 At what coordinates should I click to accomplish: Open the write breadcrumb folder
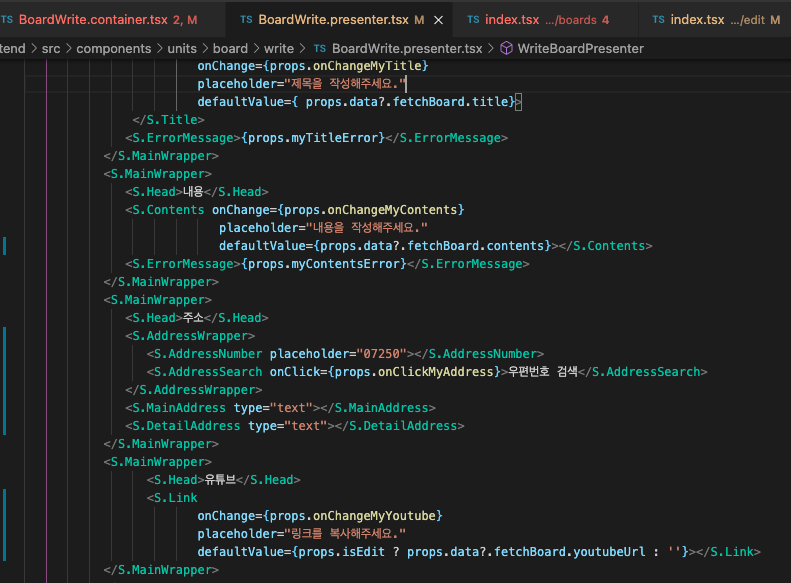click(x=279, y=48)
